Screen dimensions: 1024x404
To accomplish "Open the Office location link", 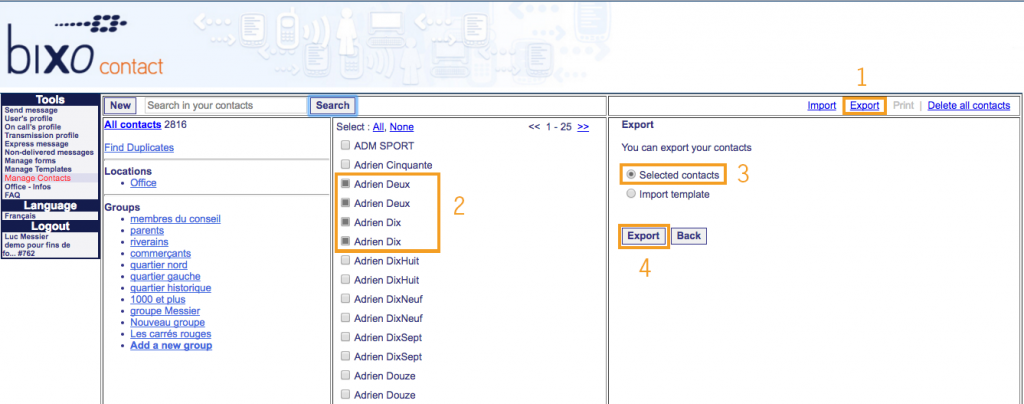I will click(x=143, y=183).
